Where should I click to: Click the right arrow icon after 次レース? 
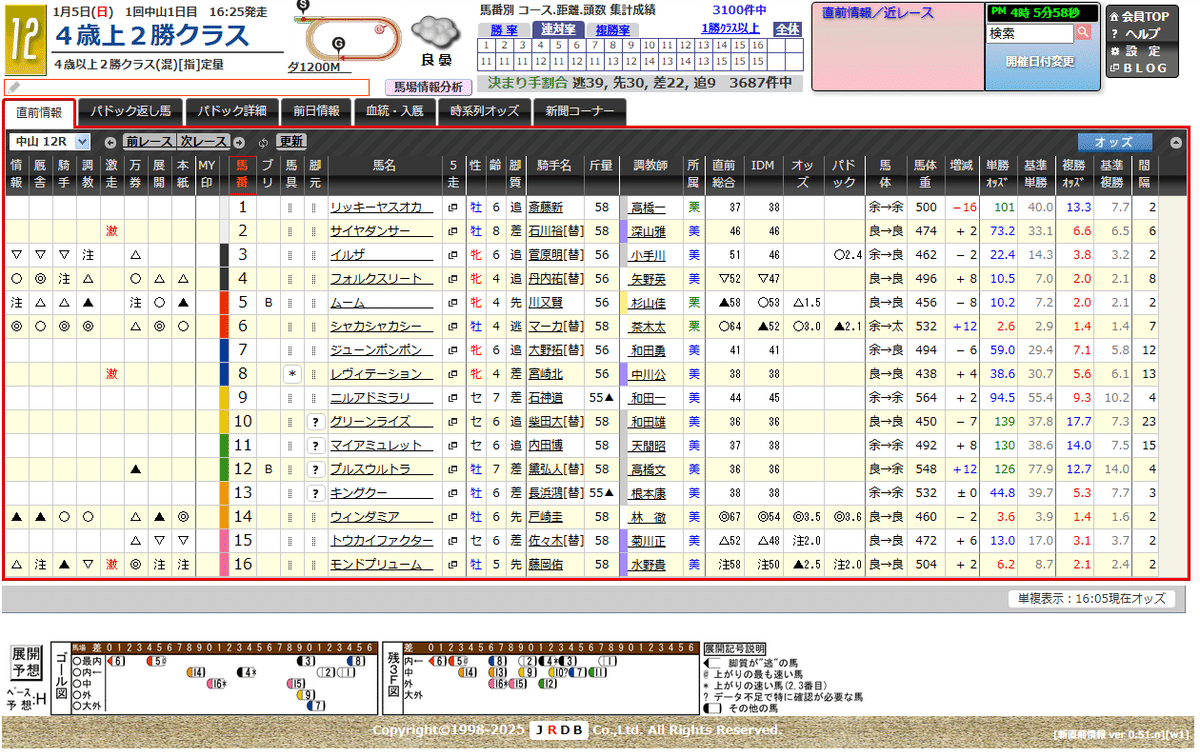pyautogui.click(x=240, y=143)
